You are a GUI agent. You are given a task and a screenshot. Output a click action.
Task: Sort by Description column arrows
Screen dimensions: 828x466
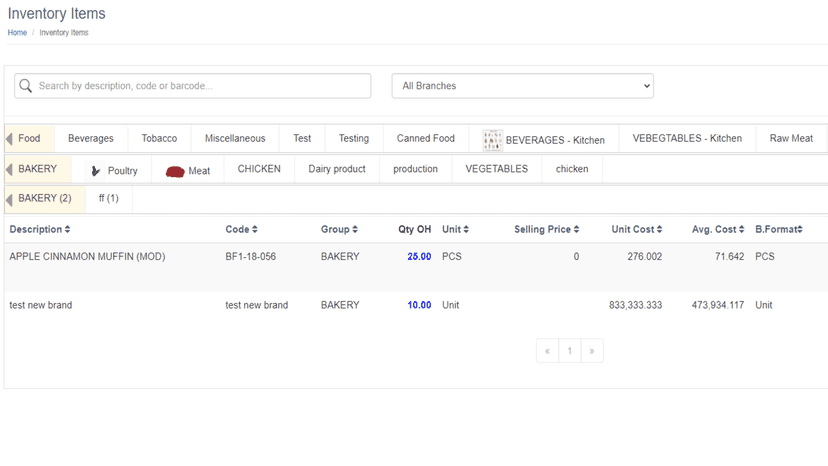pos(68,229)
